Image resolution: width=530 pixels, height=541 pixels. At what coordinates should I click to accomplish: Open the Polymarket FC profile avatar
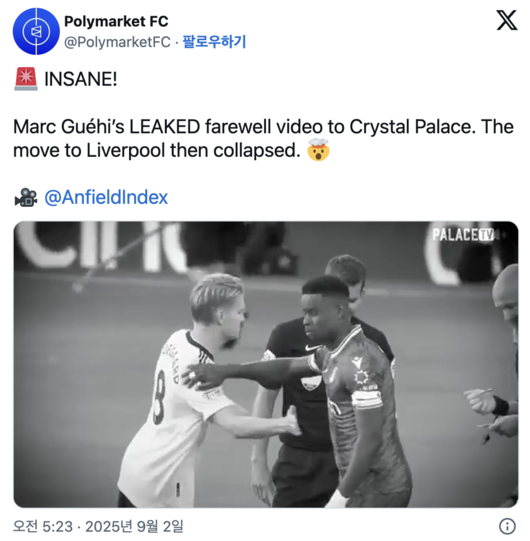coord(36,31)
